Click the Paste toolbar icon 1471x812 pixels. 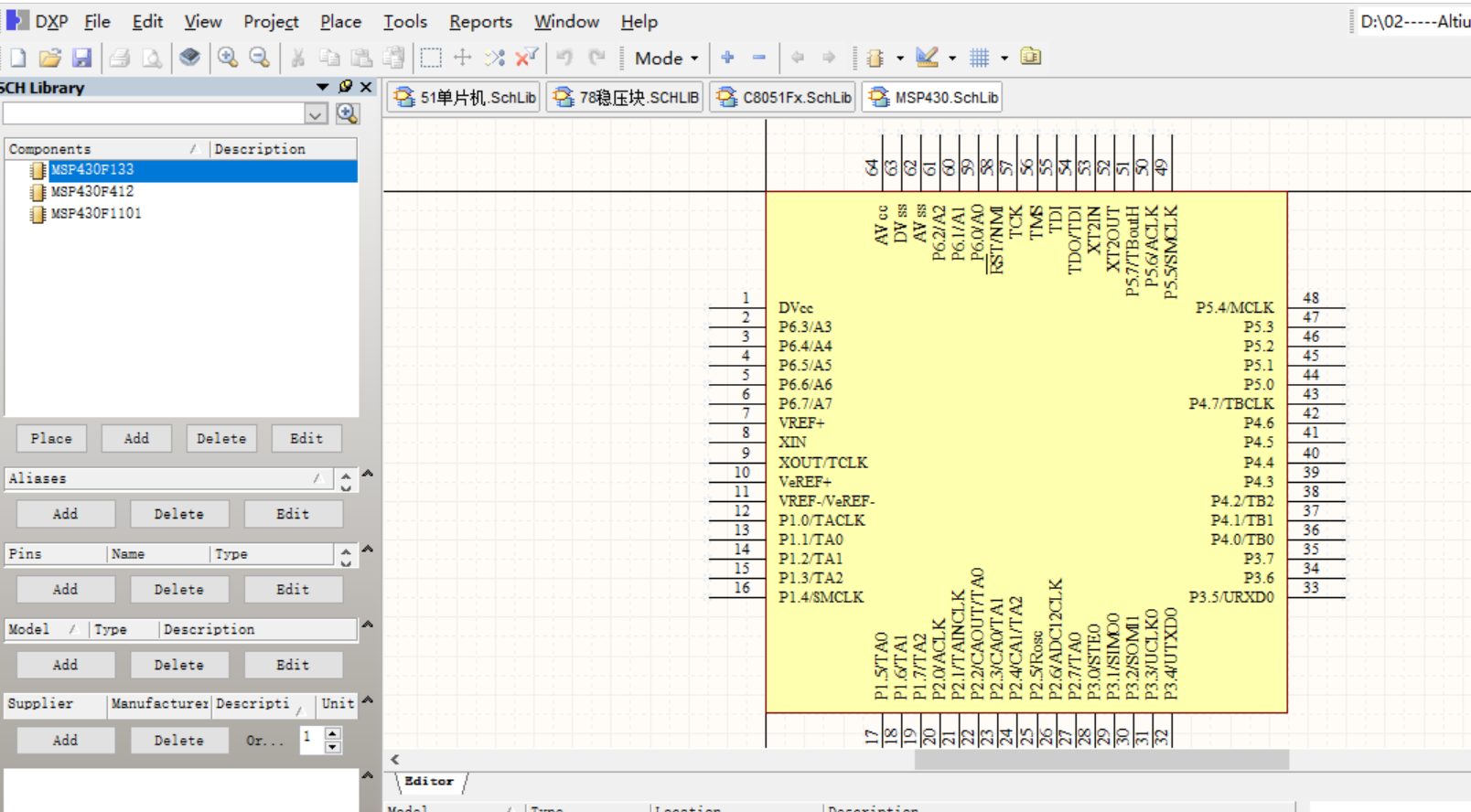tap(361, 58)
